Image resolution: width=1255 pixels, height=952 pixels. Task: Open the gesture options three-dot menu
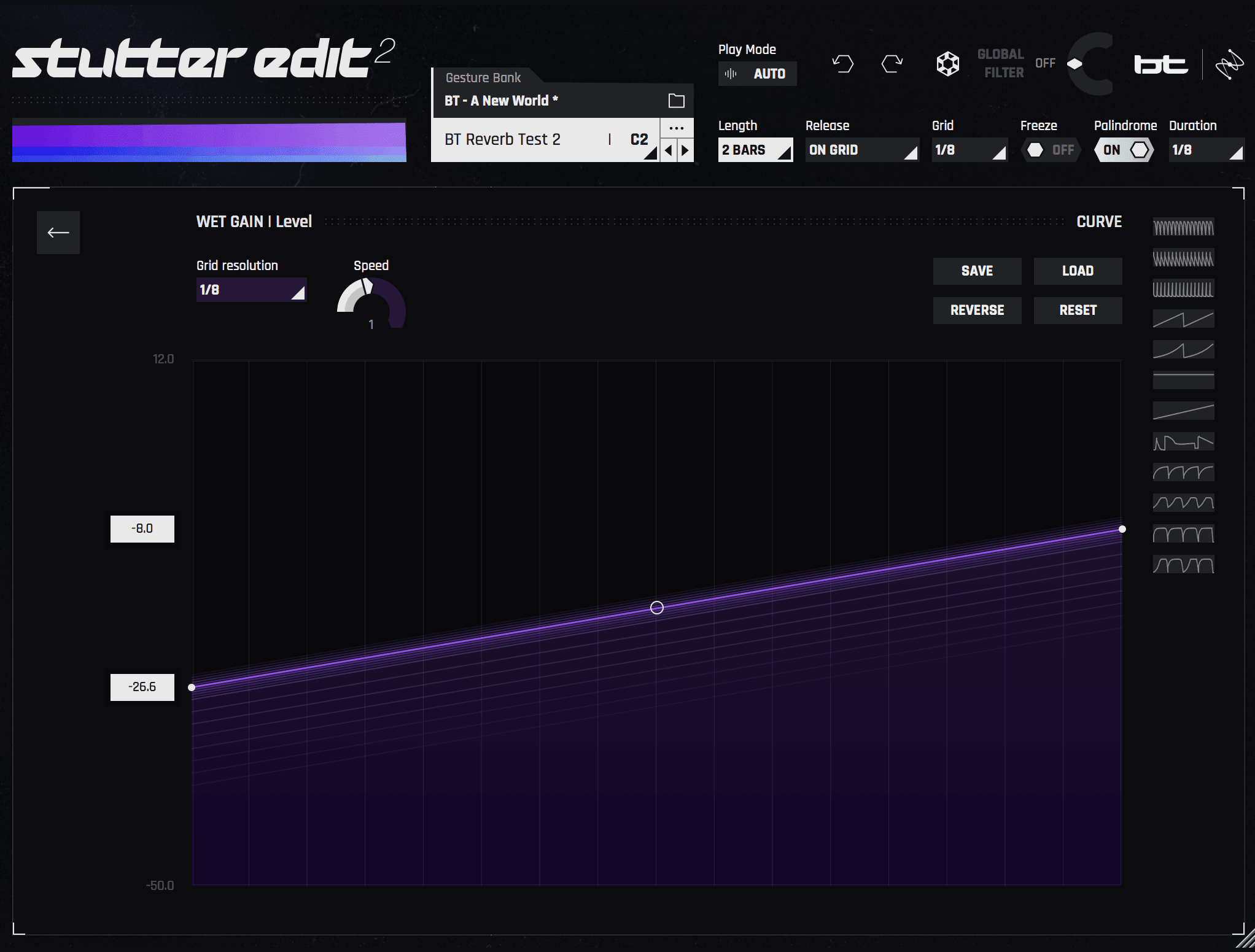[x=677, y=128]
